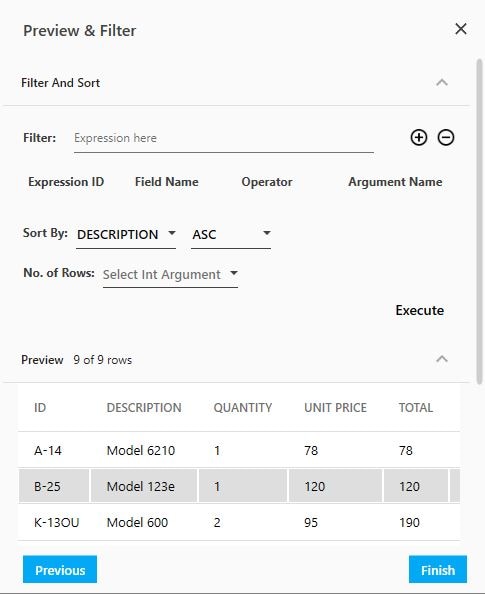
Task: Open the Sort By DESCRIPTION dropdown
Action: tap(126, 234)
